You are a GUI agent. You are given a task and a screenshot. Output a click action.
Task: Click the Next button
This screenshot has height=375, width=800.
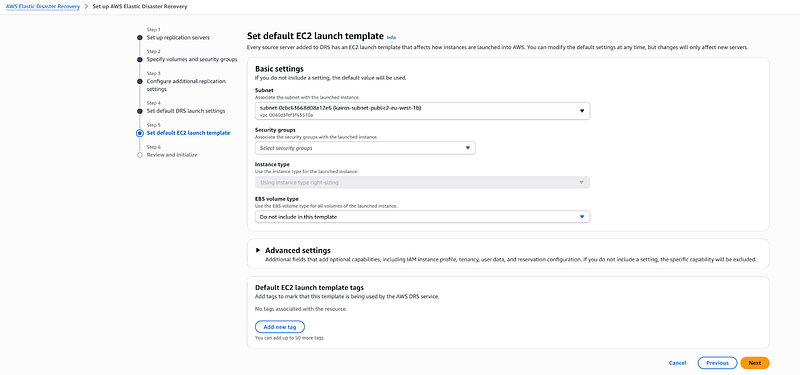click(755, 363)
